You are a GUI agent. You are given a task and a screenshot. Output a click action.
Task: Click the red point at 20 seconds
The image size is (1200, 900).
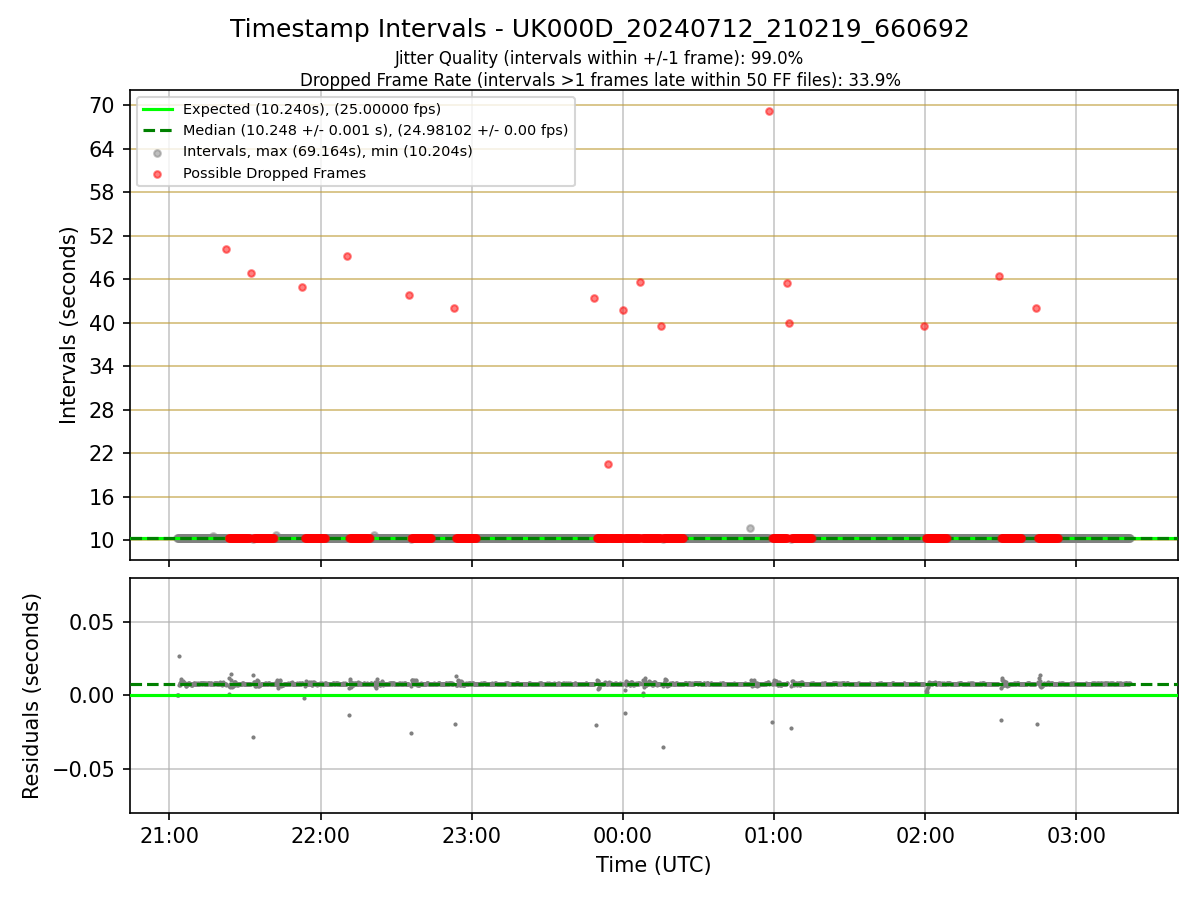click(608, 464)
